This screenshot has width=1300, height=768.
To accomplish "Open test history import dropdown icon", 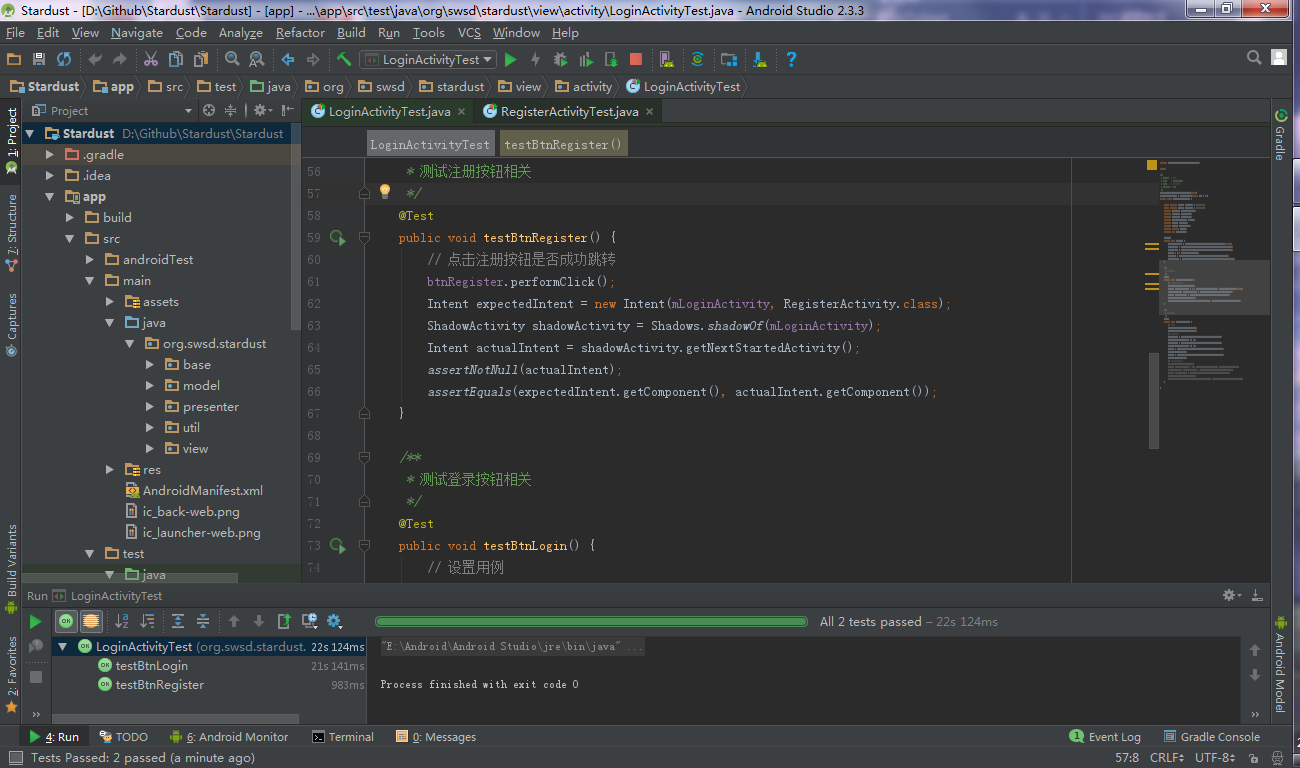I will [x=309, y=621].
